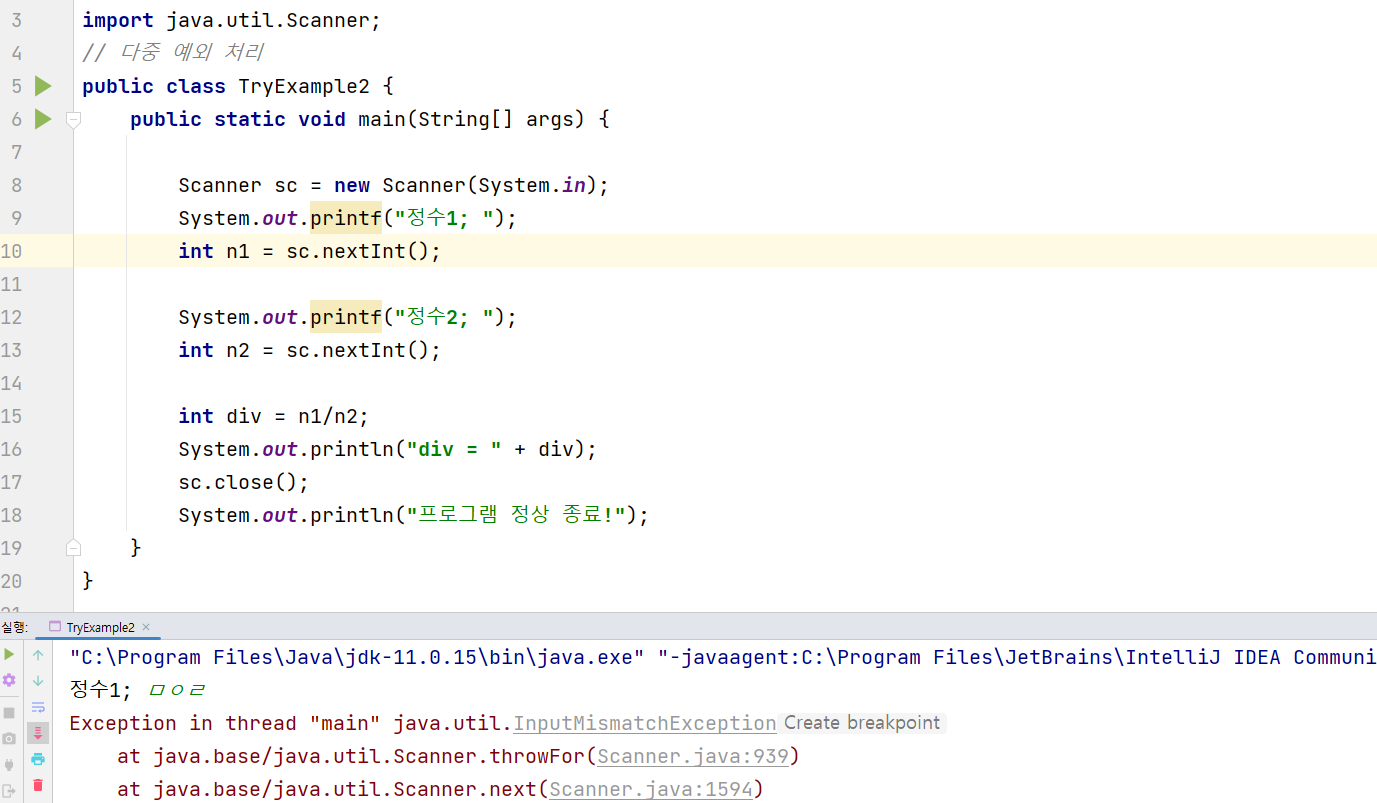
Task: Go down the stack trace arrow
Action: coord(38,681)
